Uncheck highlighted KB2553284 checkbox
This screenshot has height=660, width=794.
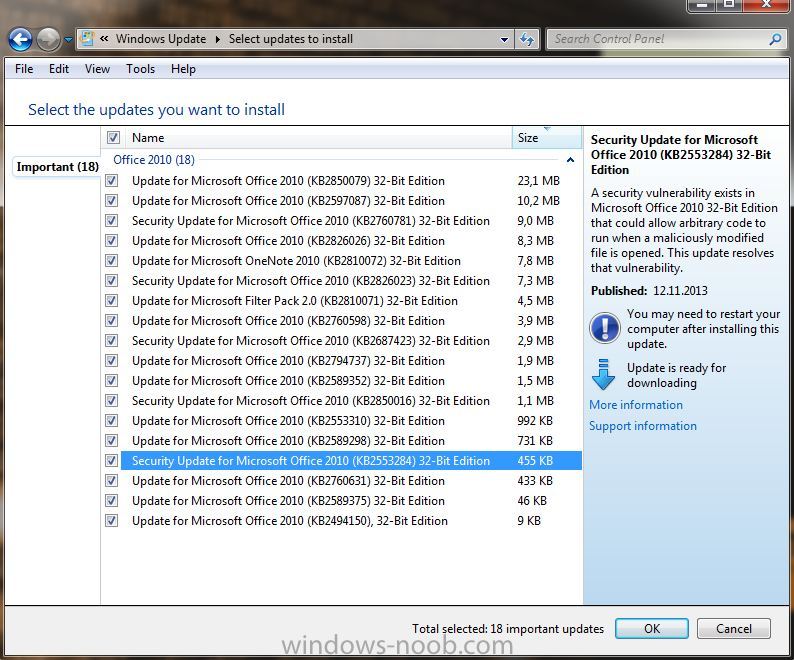click(x=111, y=461)
